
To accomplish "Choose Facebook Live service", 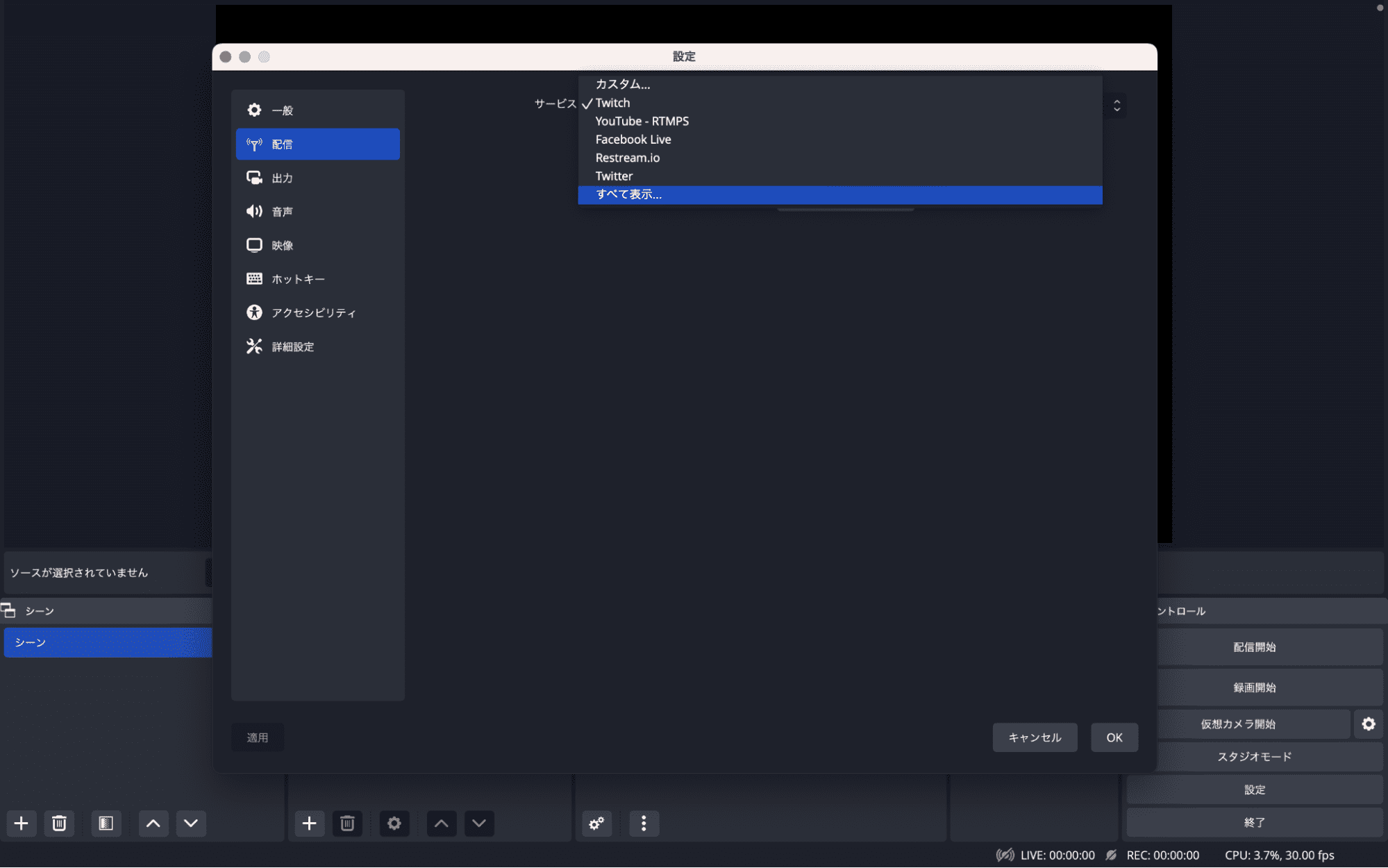I will click(x=839, y=140).
